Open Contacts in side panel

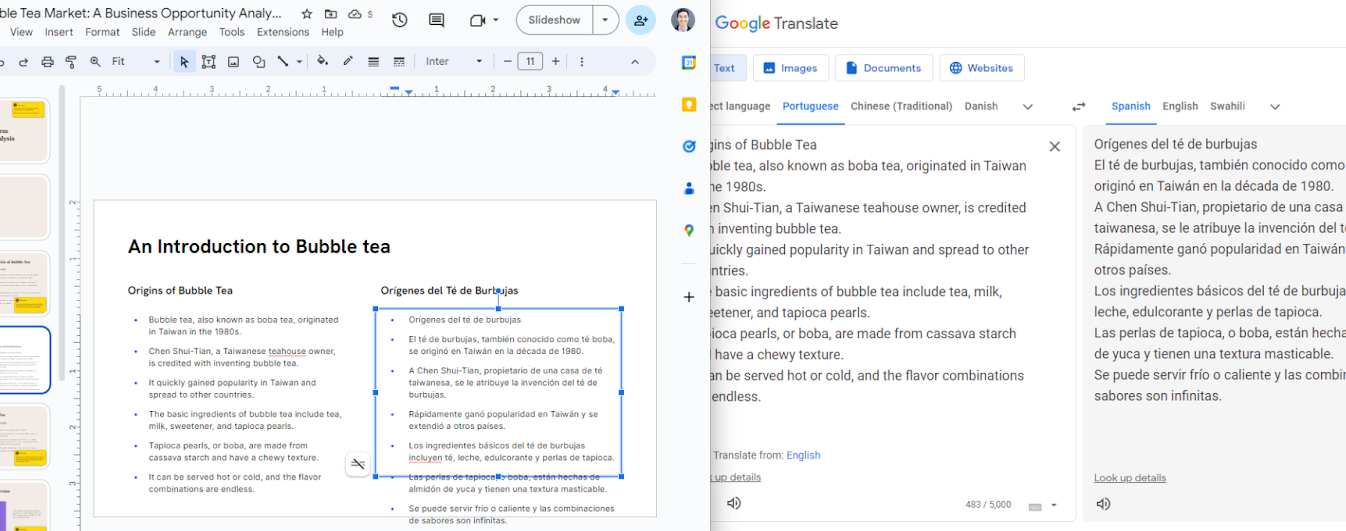[x=689, y=188]
